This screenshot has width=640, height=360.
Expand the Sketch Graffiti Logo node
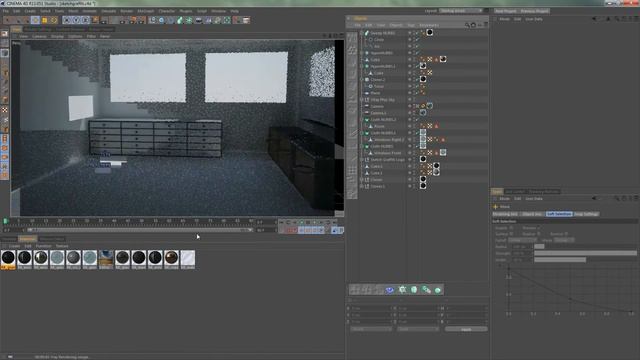tap(362, 159)
